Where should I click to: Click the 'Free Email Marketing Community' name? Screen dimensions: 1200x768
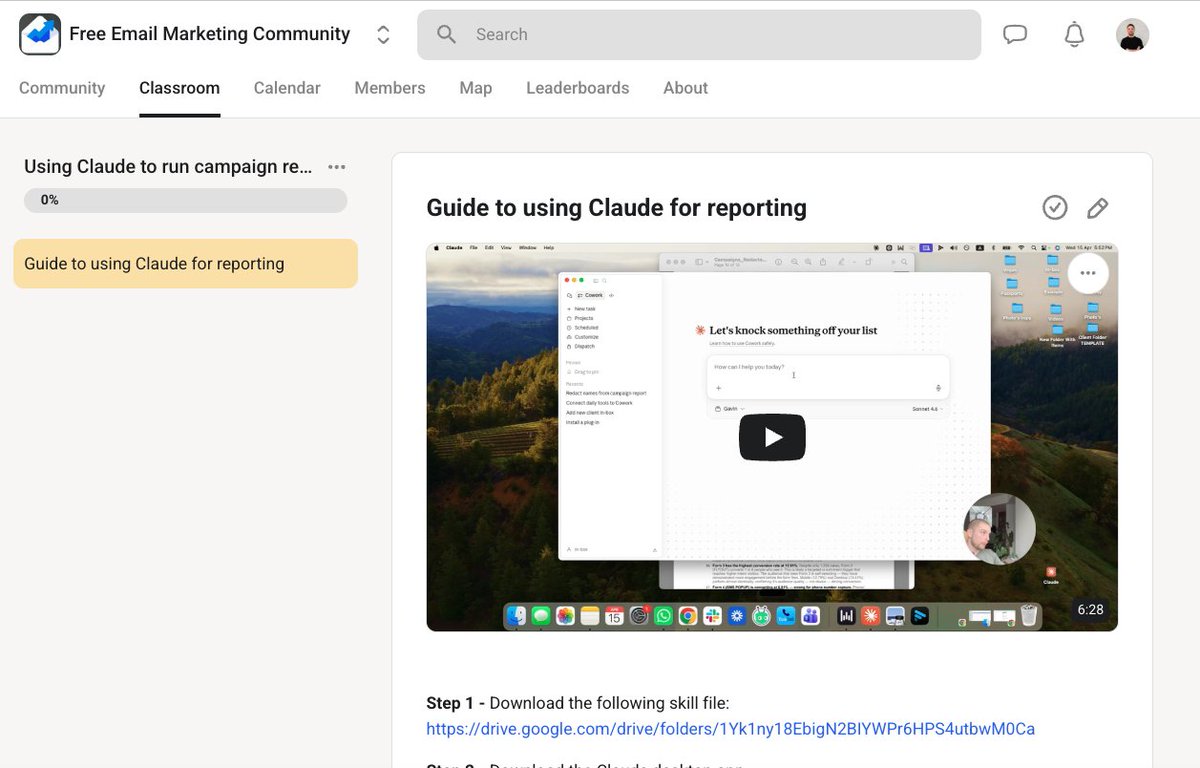tap(210, 34)
